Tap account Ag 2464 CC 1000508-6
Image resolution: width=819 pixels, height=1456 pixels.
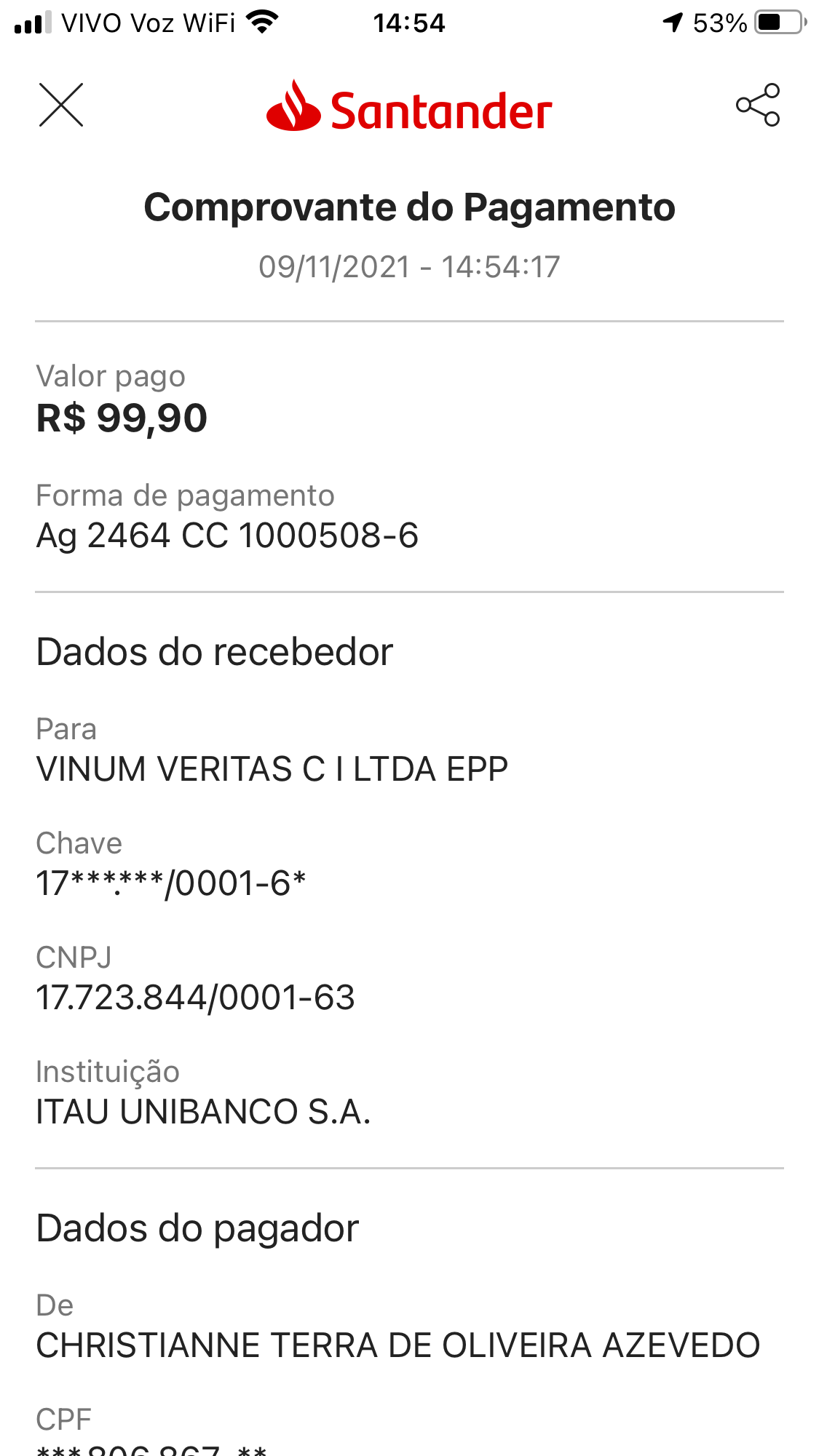(x=227, y=536)
